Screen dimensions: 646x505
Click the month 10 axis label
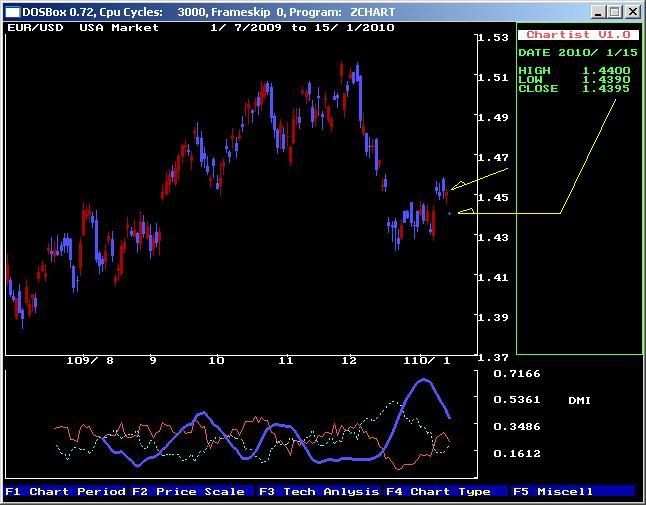pos(216,361)
